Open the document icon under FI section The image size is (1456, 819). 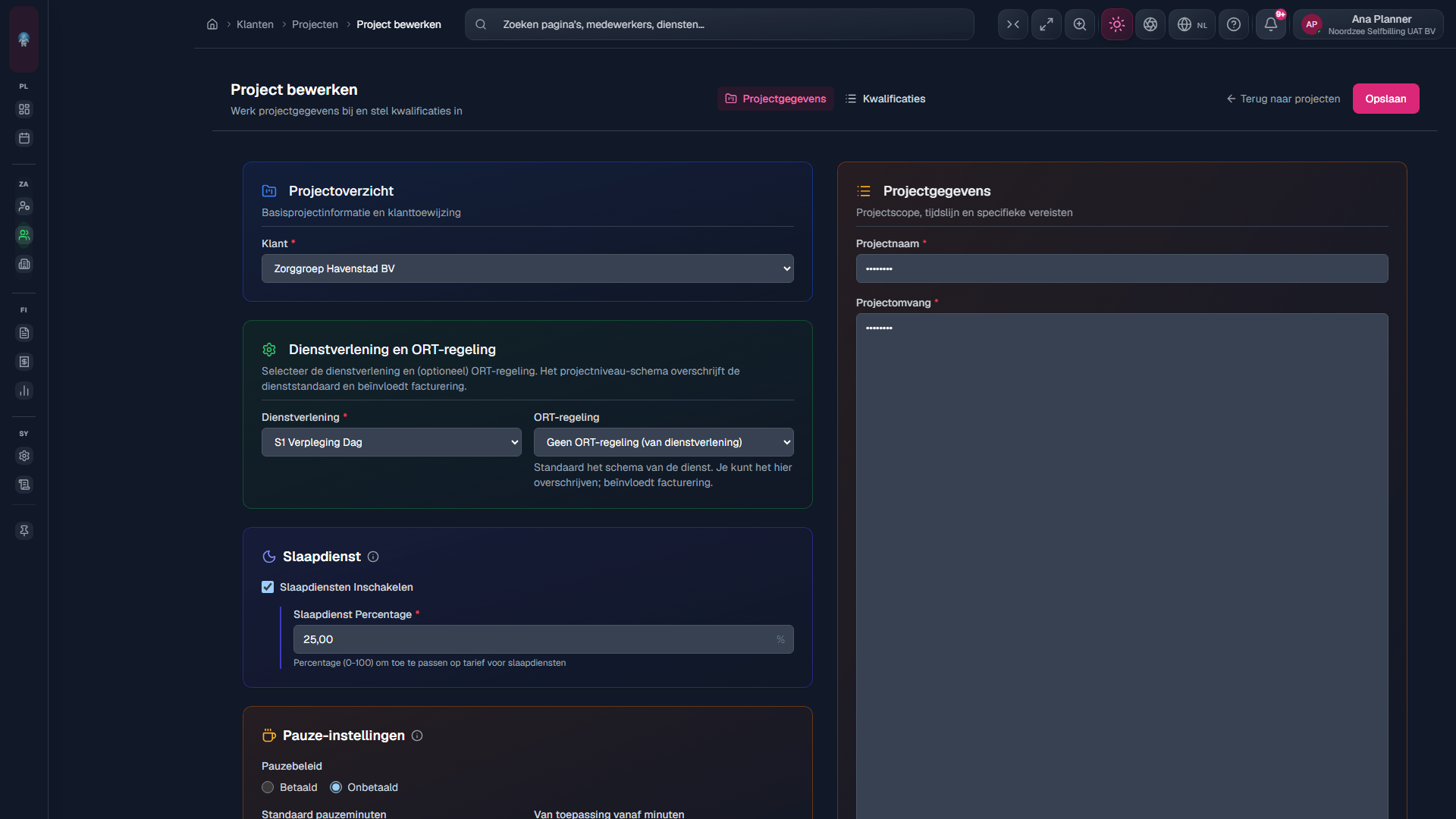coord(24,333)
